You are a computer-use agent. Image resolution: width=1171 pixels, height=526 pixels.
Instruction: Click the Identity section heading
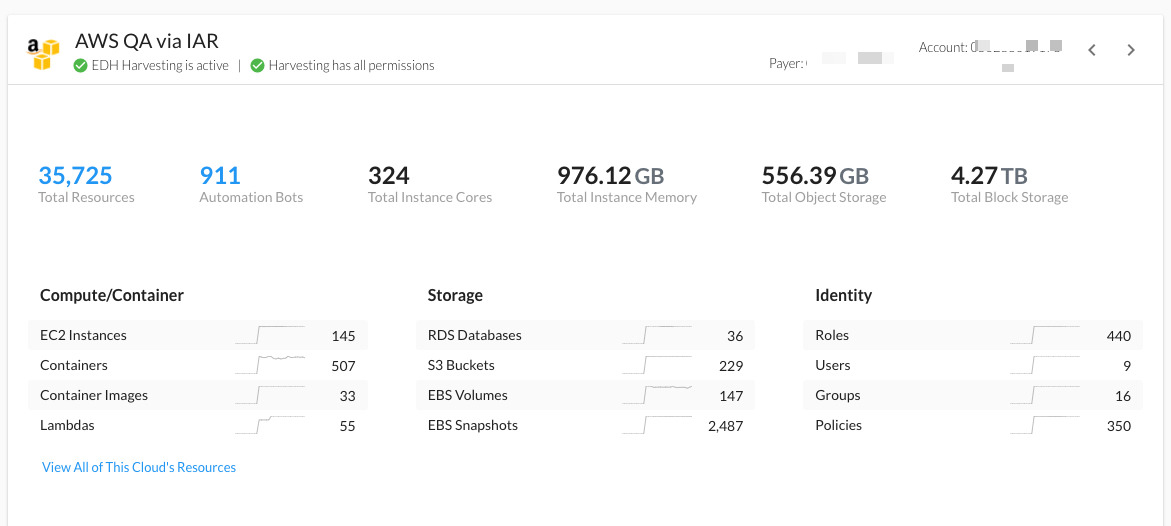click(x=844, y=295)
